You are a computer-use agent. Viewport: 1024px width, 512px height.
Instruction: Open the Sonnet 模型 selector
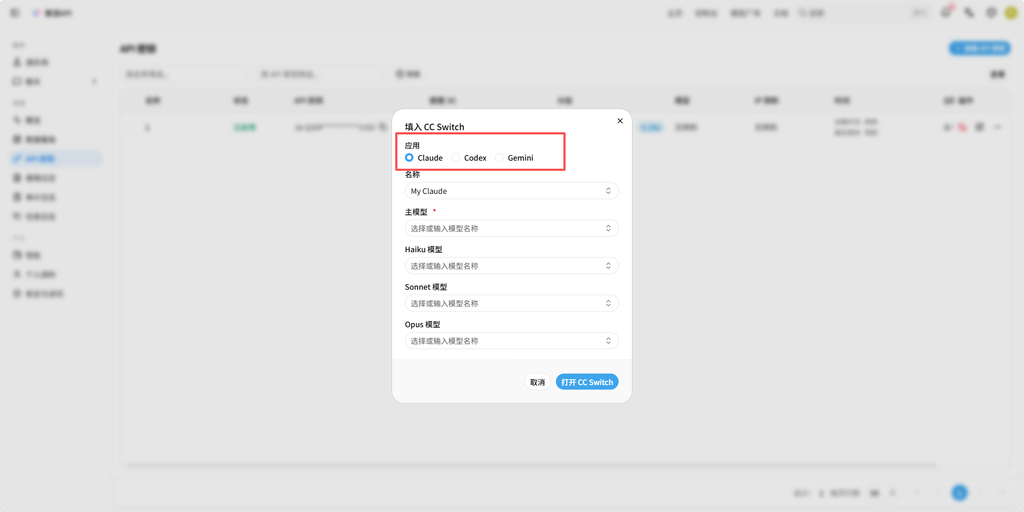click(511, 303)
